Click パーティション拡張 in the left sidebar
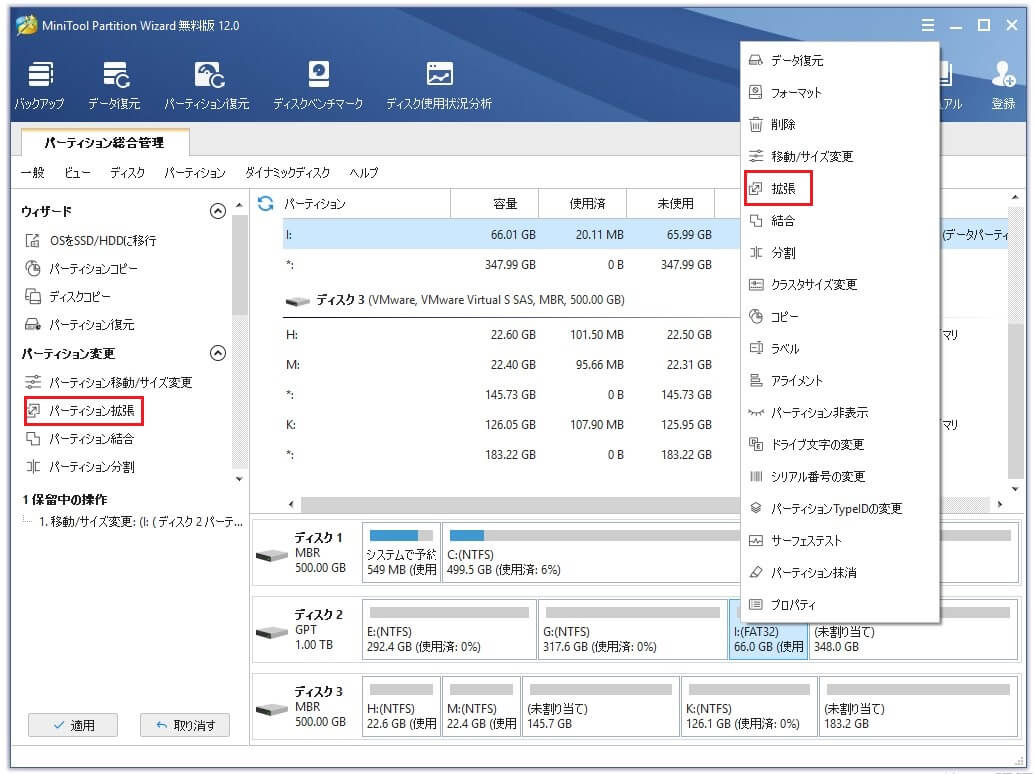 [x=91, y=411]
